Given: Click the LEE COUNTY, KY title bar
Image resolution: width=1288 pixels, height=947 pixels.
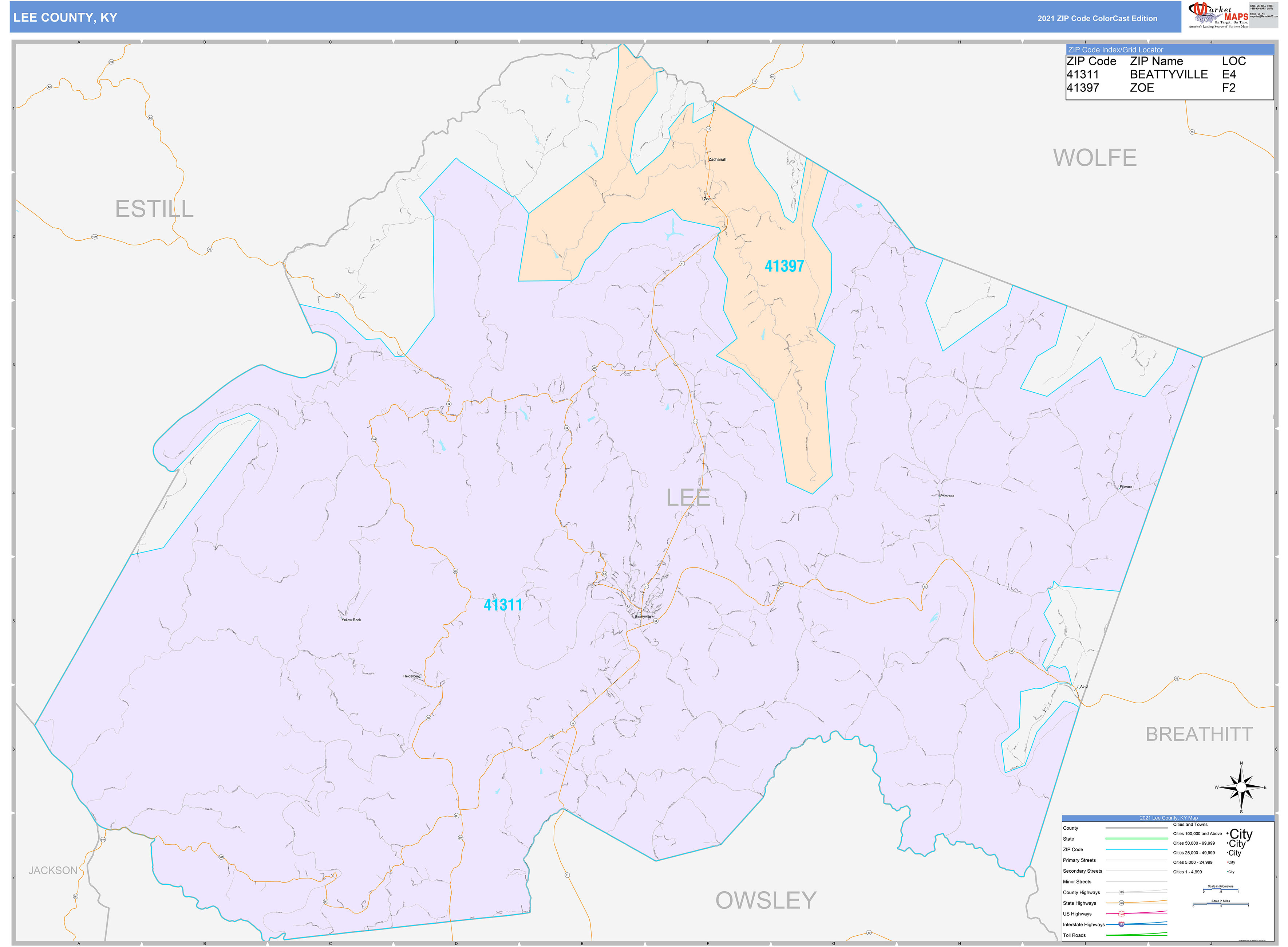Looking at the screenshot, I should tap(66, 18).
